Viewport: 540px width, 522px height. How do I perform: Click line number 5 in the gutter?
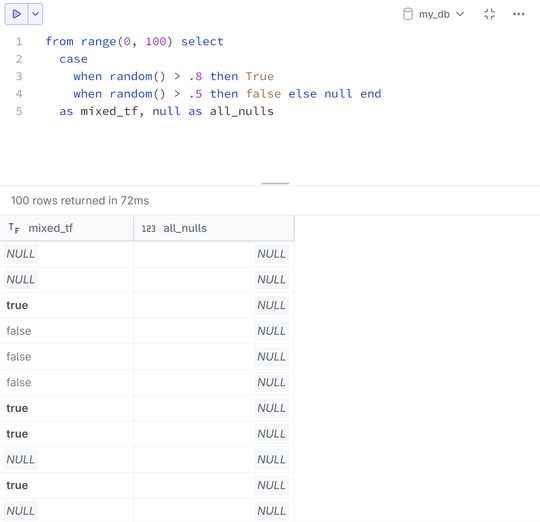(19, 111)
